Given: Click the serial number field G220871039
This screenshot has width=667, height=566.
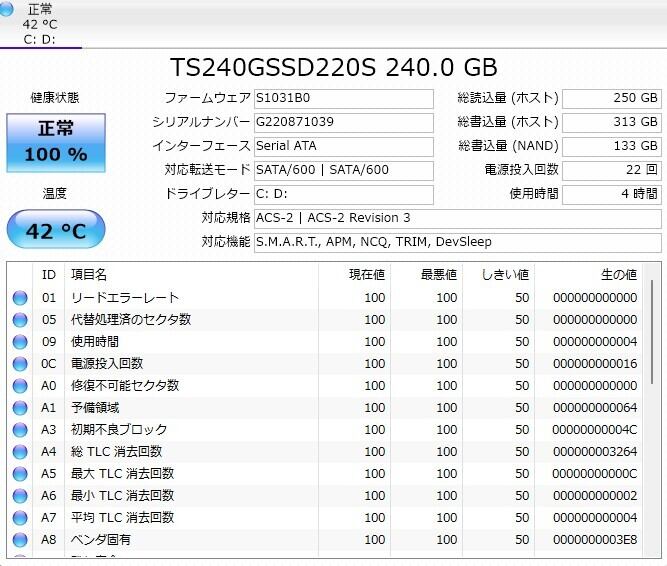Looking at the screenshot, I should tap(343, 122).
